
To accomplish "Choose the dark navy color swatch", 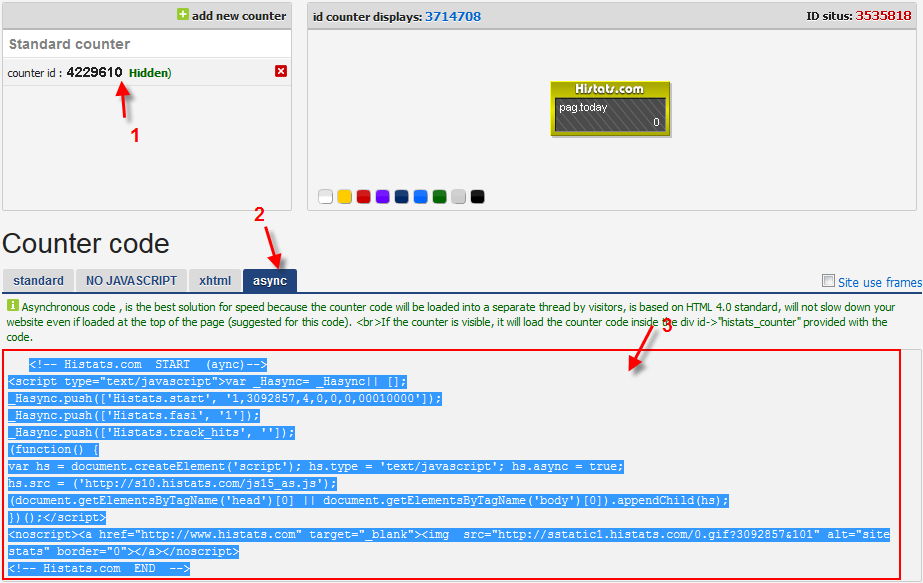I will [401, 197].
